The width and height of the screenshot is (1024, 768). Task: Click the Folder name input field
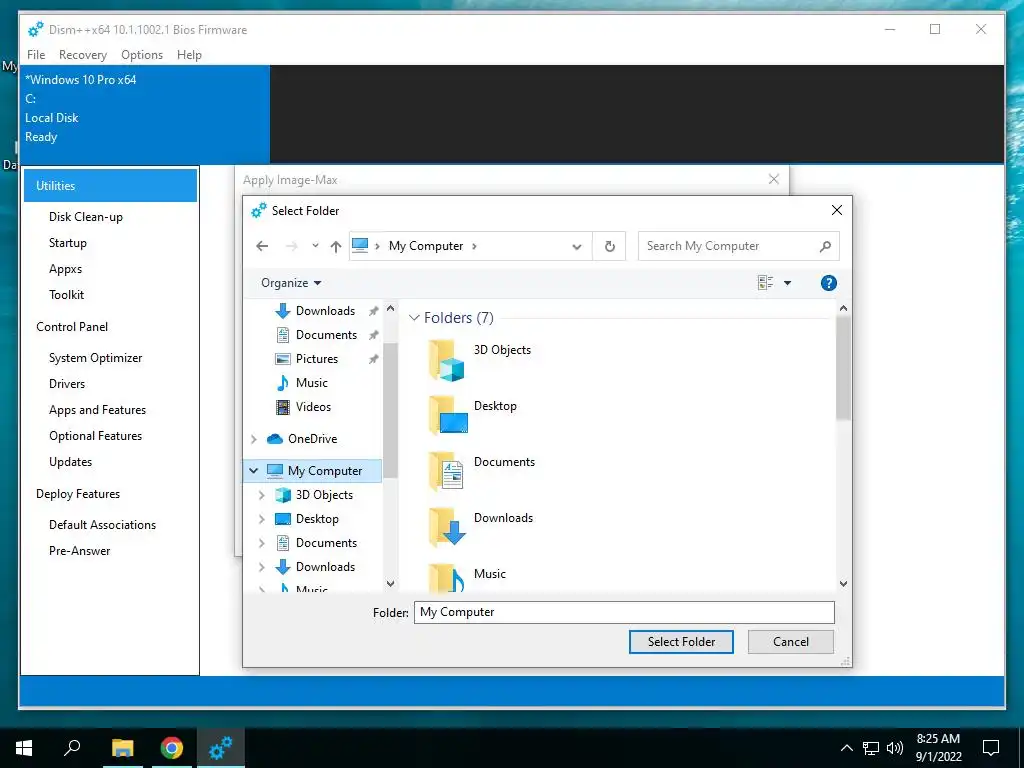coord(624,612)
